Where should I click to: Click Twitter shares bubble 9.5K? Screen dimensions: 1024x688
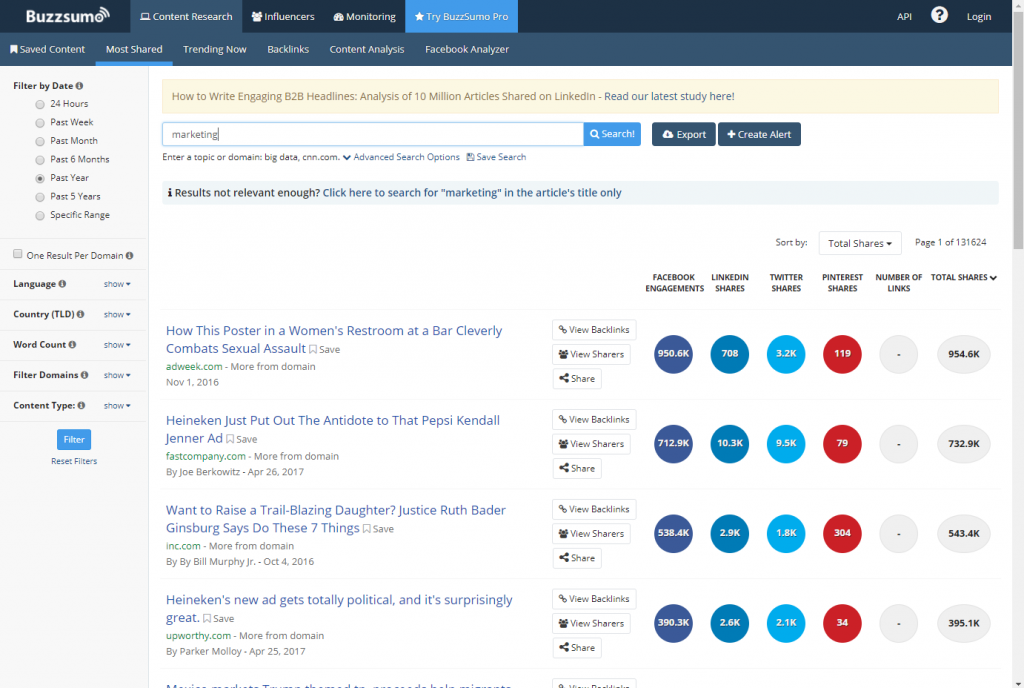click(x=786, y=443)
